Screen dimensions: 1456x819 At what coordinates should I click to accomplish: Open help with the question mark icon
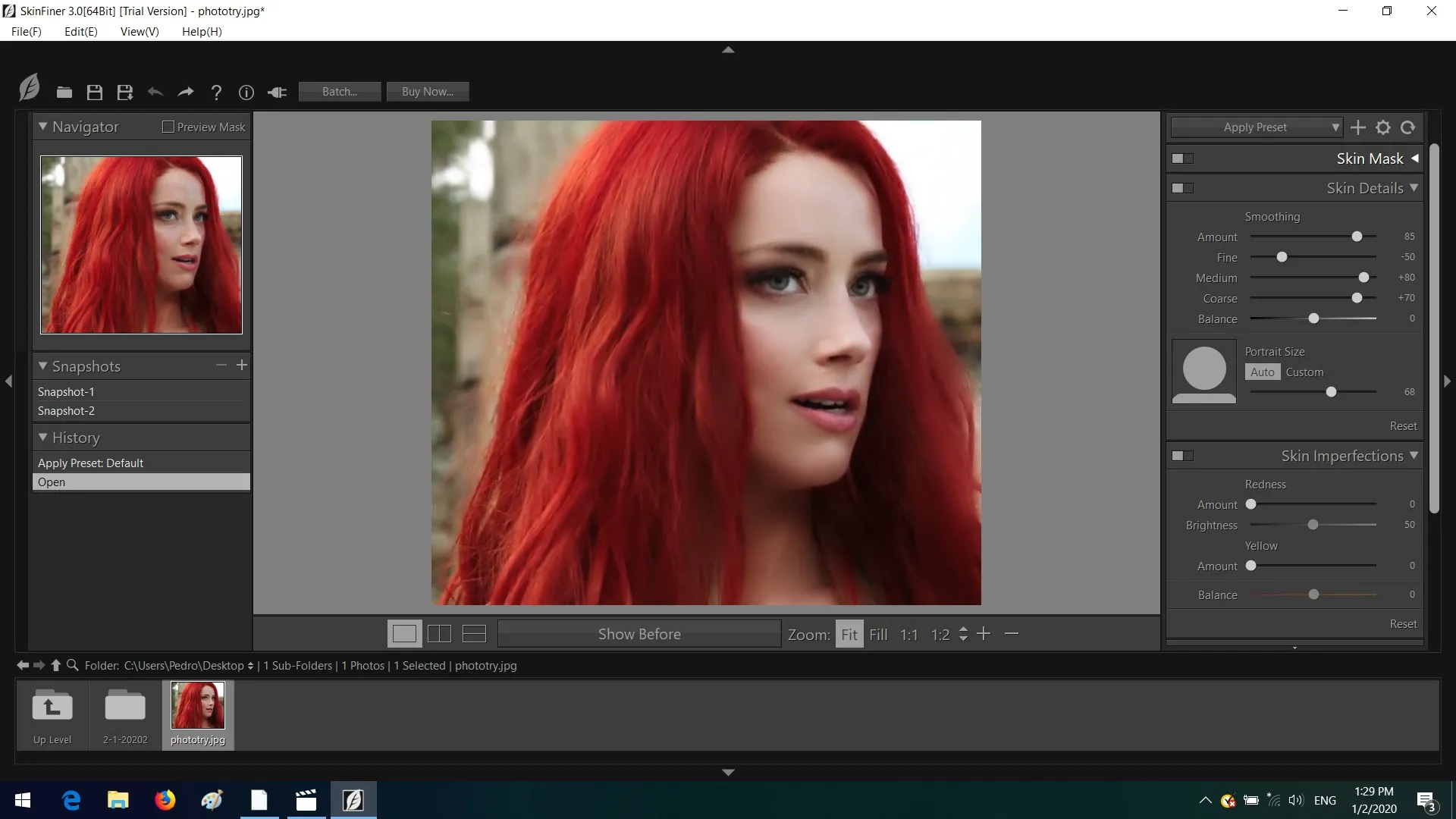pyautogui.click(x=216, y=93)
